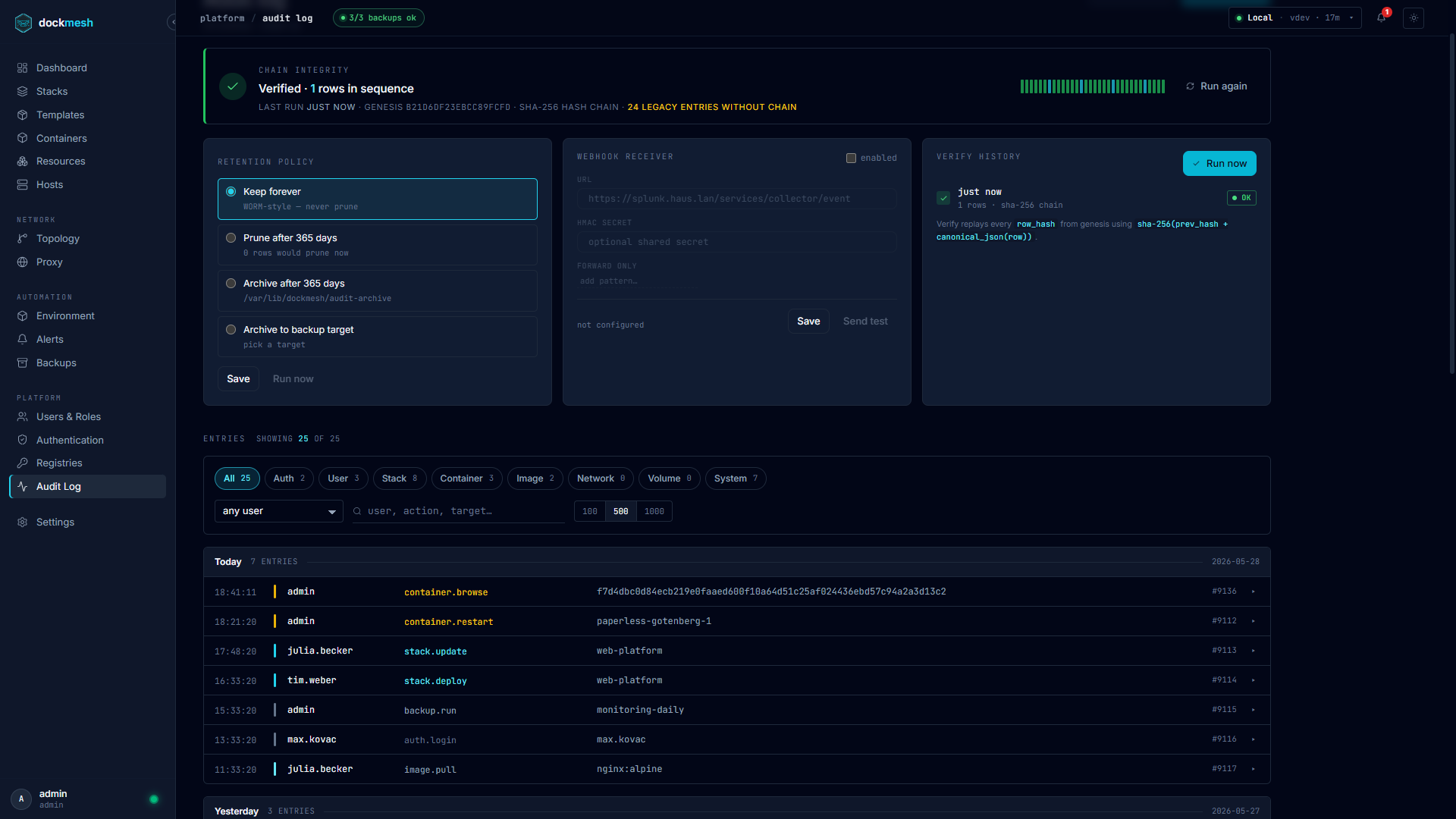
Task: Select Archive to backup target option
Action: pyautogui.click(x=378, y=337)
